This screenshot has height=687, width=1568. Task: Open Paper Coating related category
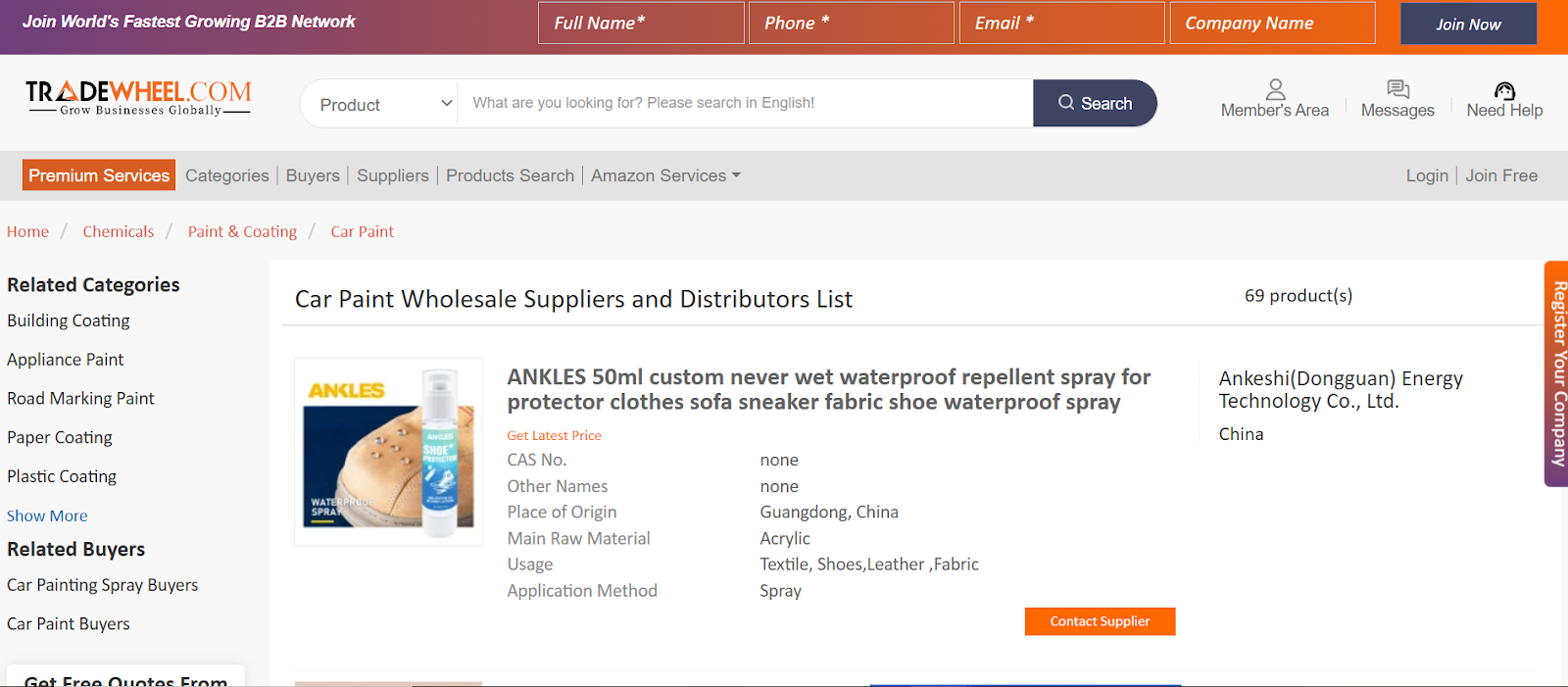[x=60, y=437]
